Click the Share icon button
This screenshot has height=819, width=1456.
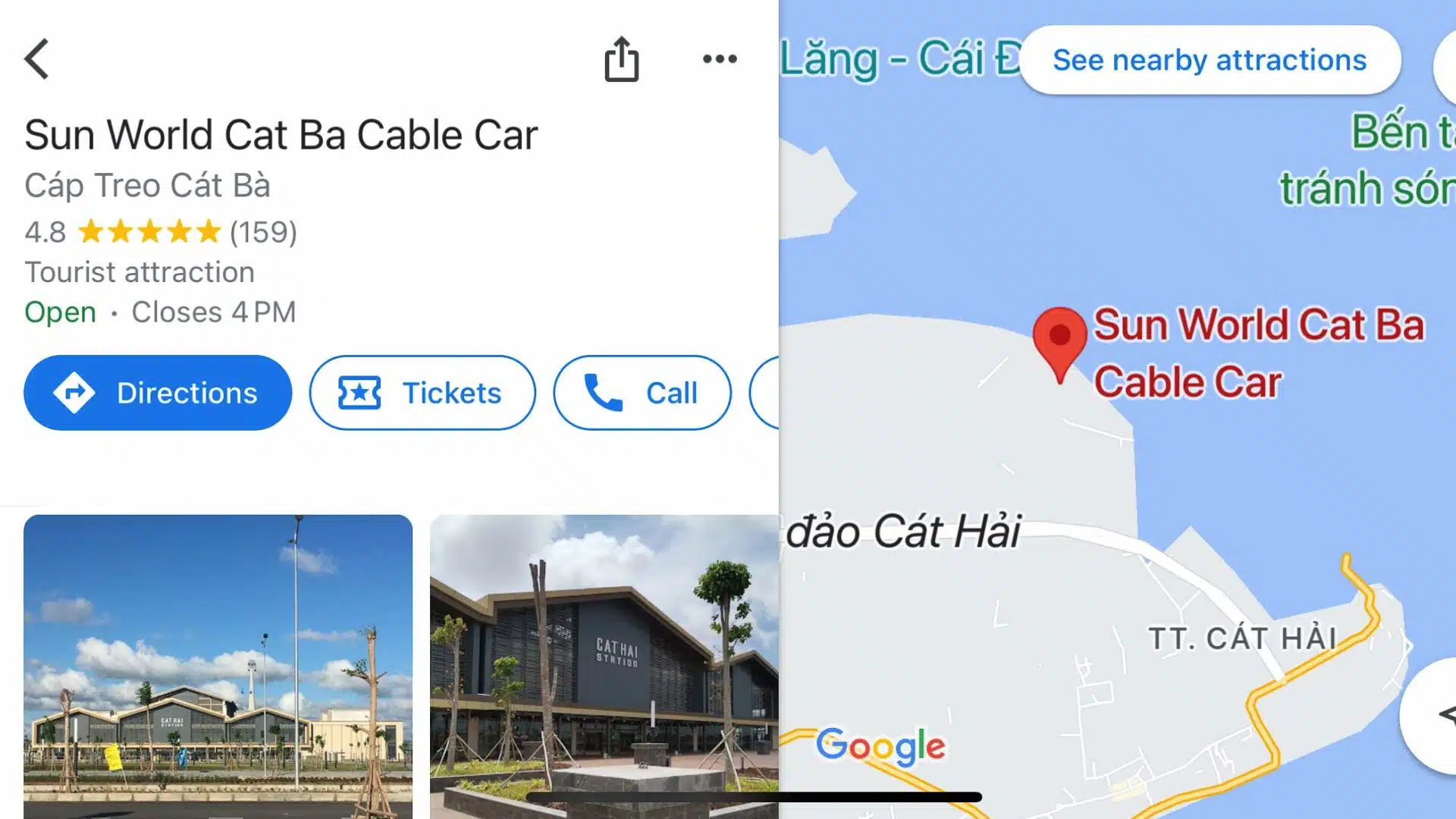[x=622, y=58]
